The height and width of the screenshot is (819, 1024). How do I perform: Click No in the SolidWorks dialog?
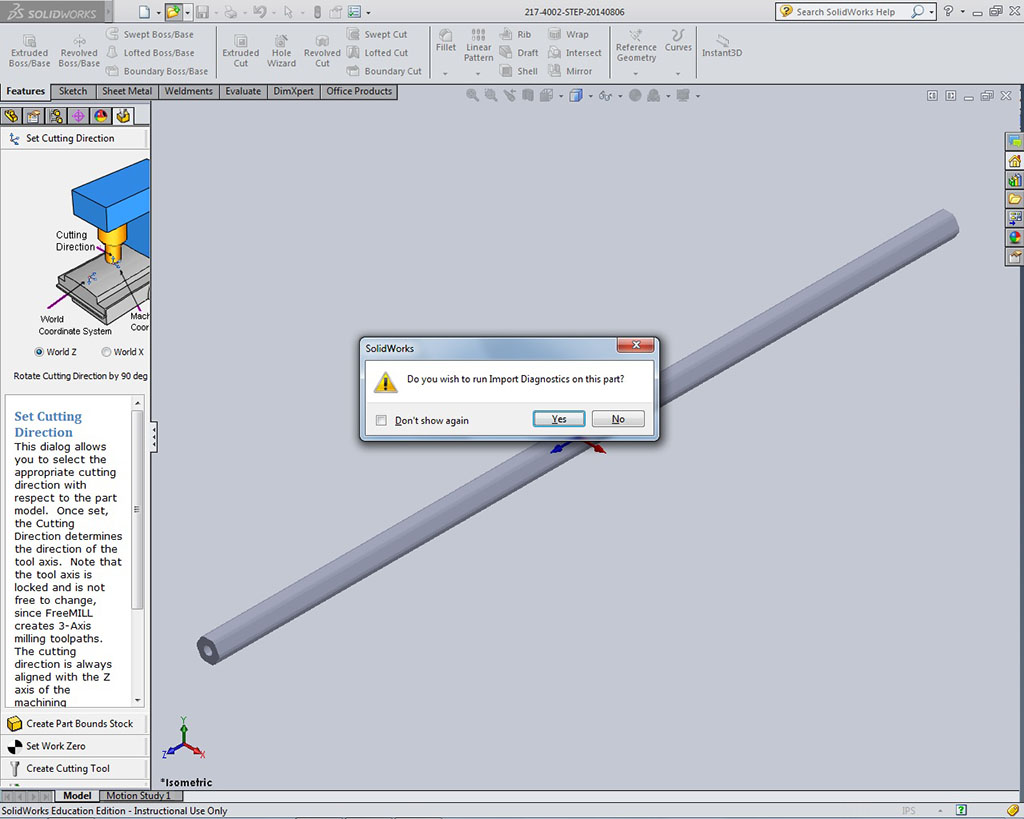[618, 419]
